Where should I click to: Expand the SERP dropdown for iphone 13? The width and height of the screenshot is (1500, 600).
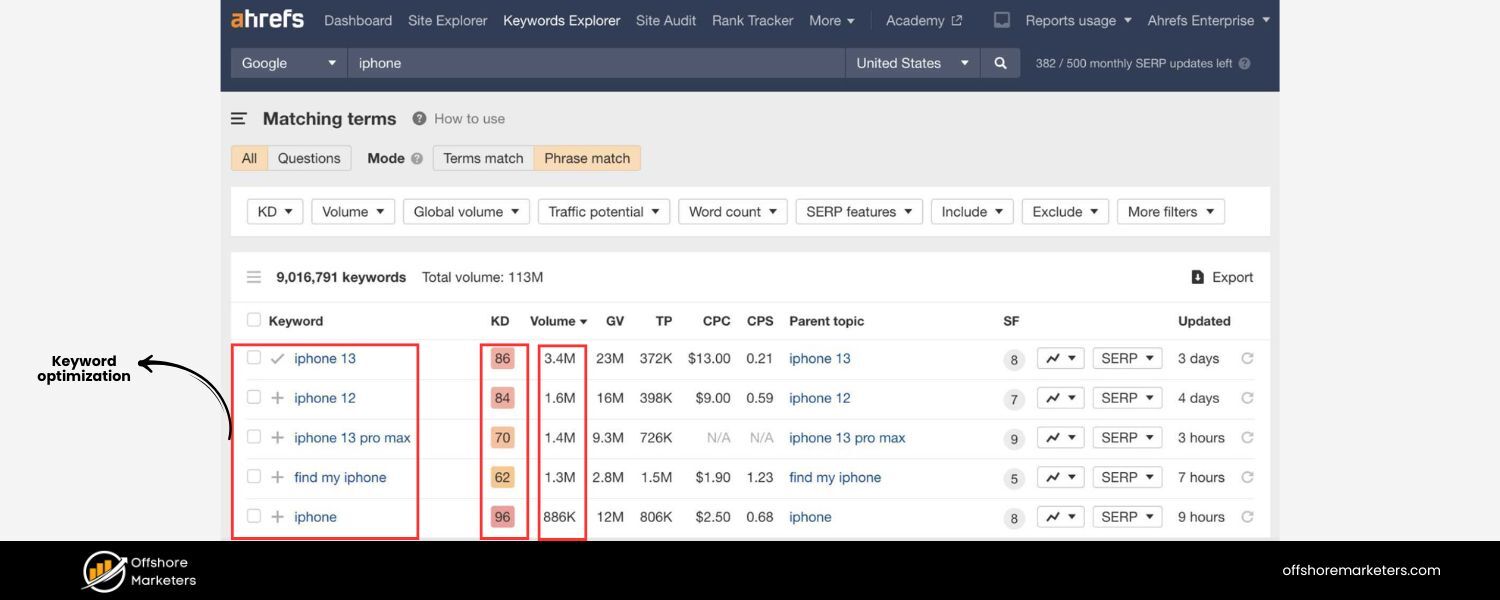click(x=1126, y=358)
